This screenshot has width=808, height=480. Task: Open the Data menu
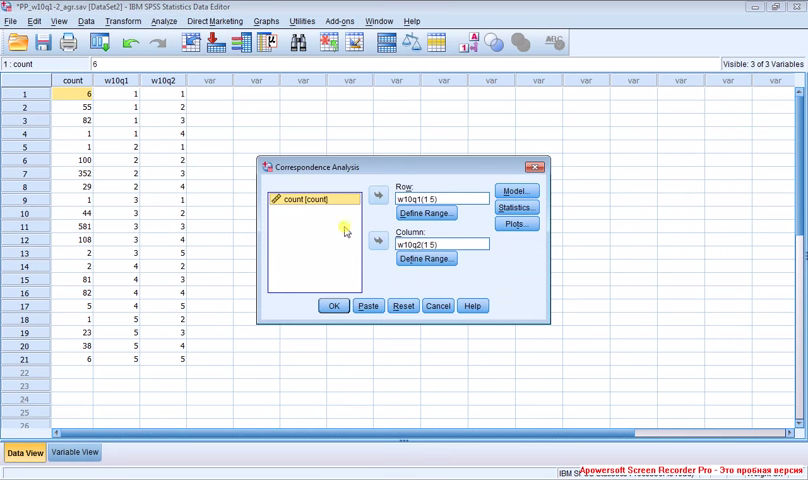click(86, 21)
